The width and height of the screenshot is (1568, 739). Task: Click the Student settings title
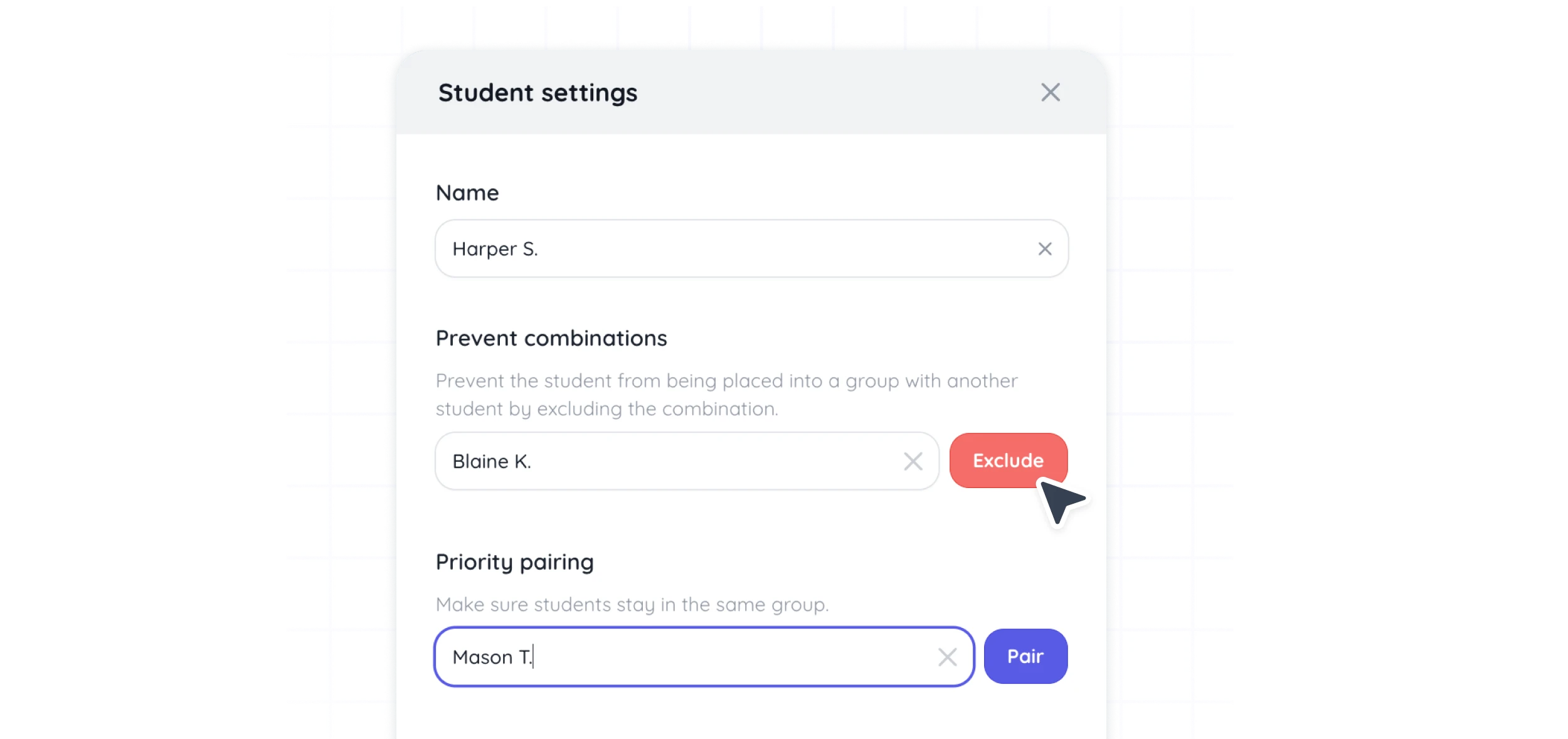tap(538, 93)
